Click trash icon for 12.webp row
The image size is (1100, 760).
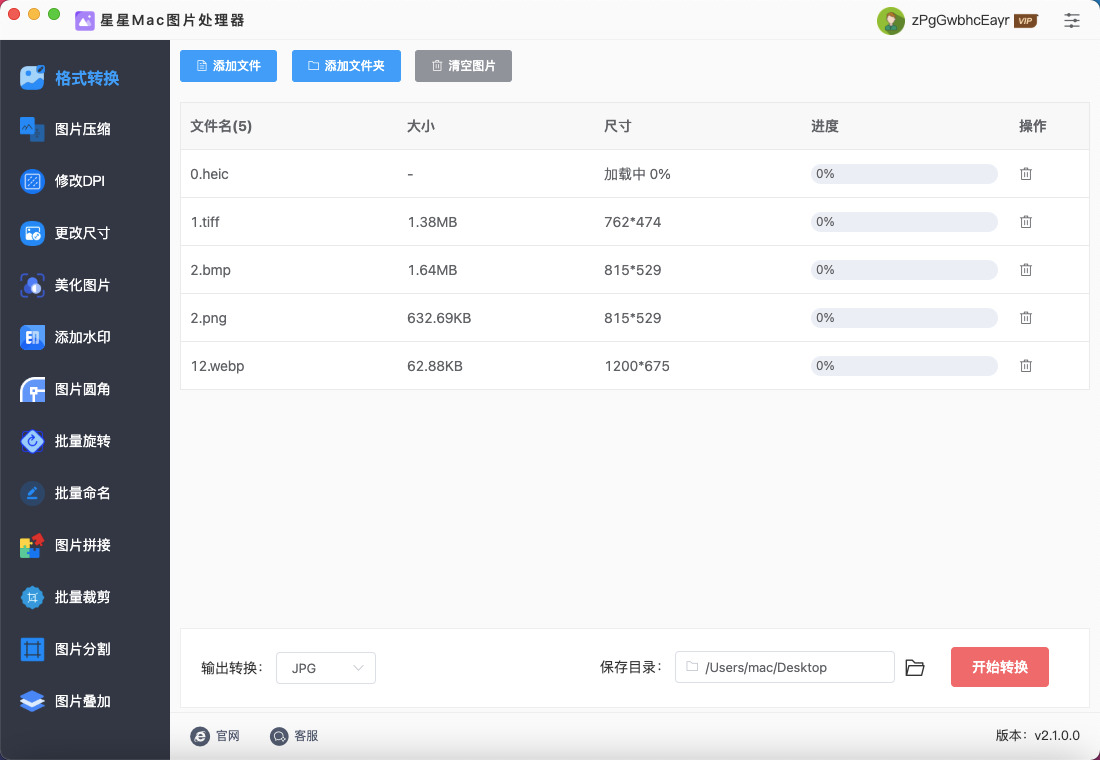pos(1025,366)
